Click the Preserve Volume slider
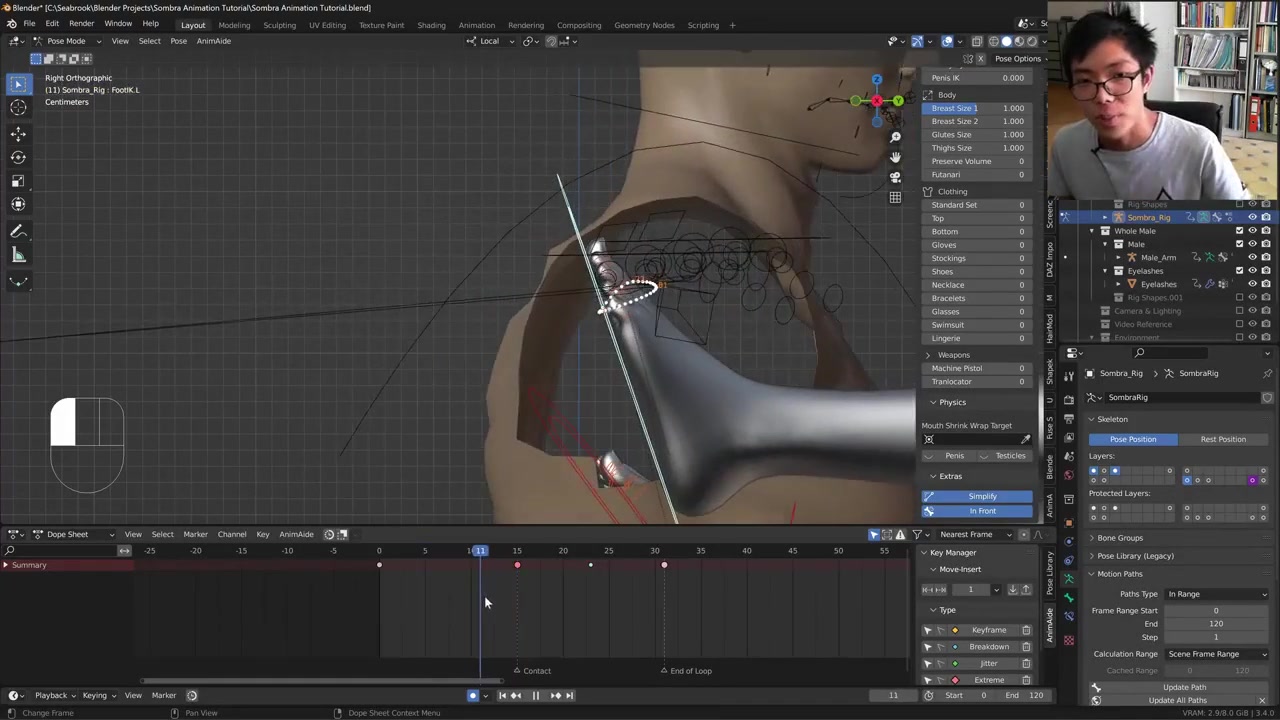 click(977, 161)
